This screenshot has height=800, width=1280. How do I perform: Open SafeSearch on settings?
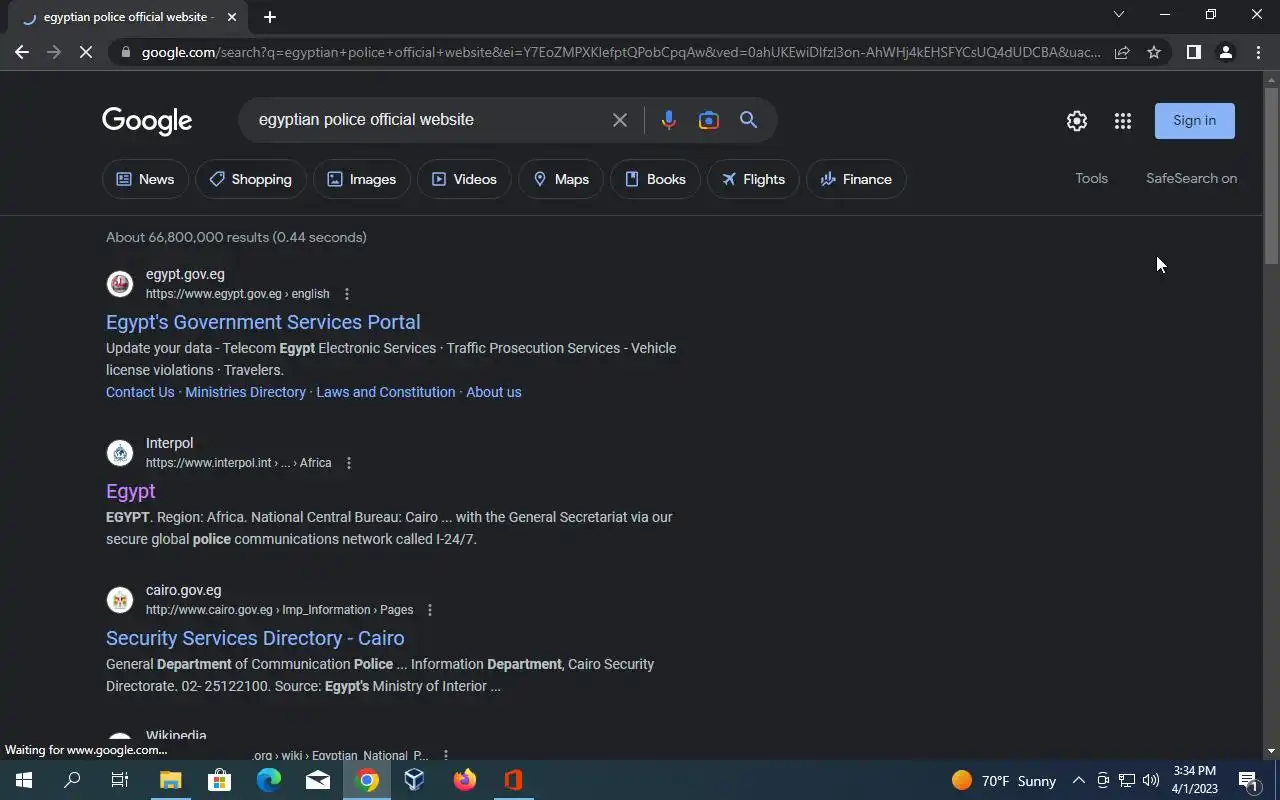(1191, 178)
